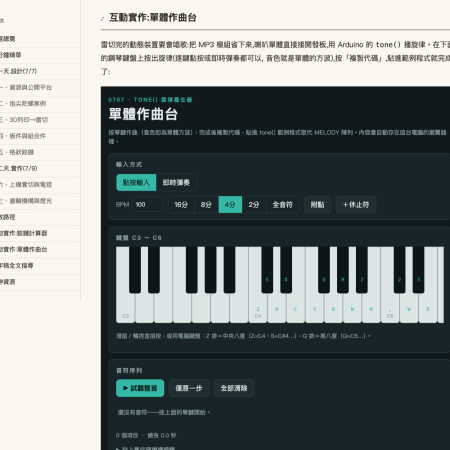Play the white key labeled Z / C4

tap(258, 308)
